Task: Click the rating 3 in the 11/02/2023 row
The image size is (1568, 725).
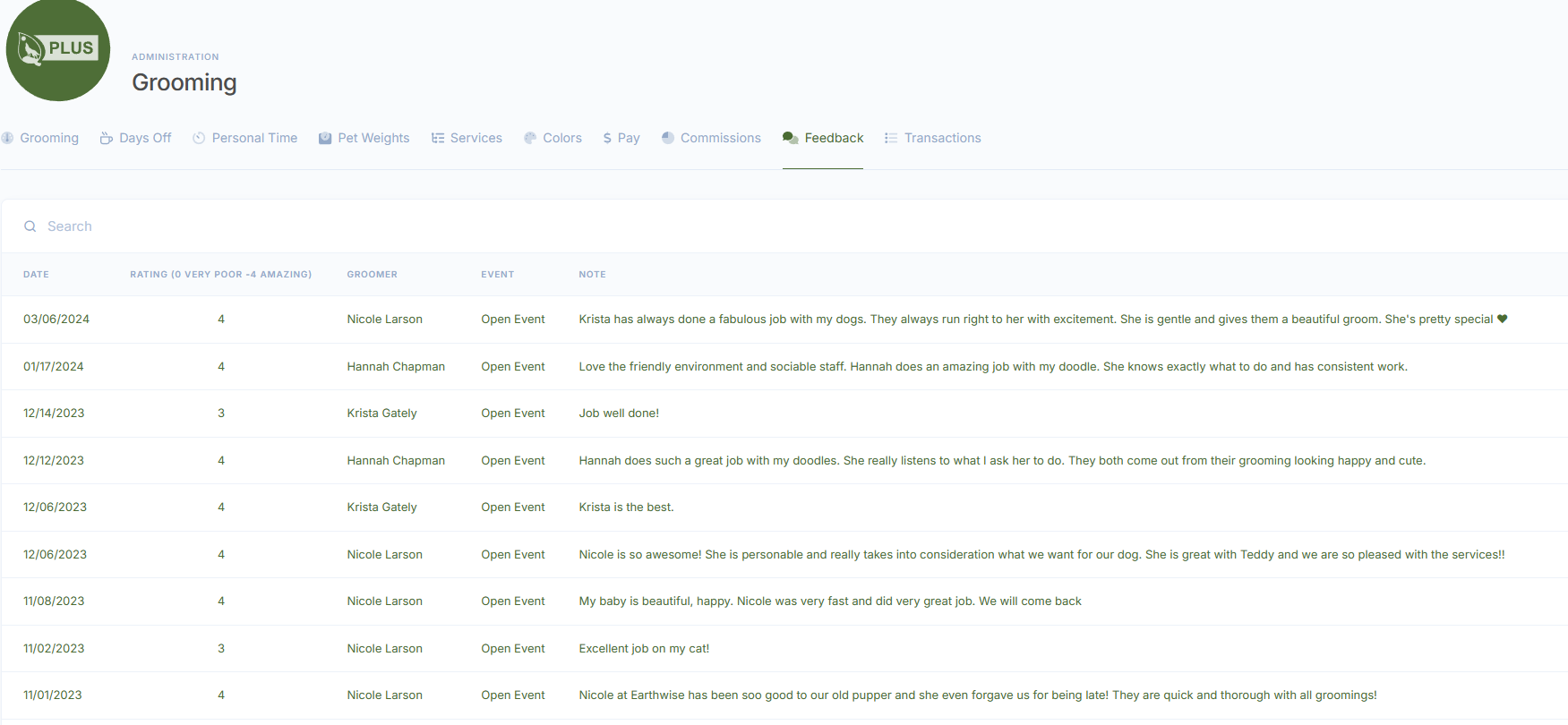Action: pos(221,649)
